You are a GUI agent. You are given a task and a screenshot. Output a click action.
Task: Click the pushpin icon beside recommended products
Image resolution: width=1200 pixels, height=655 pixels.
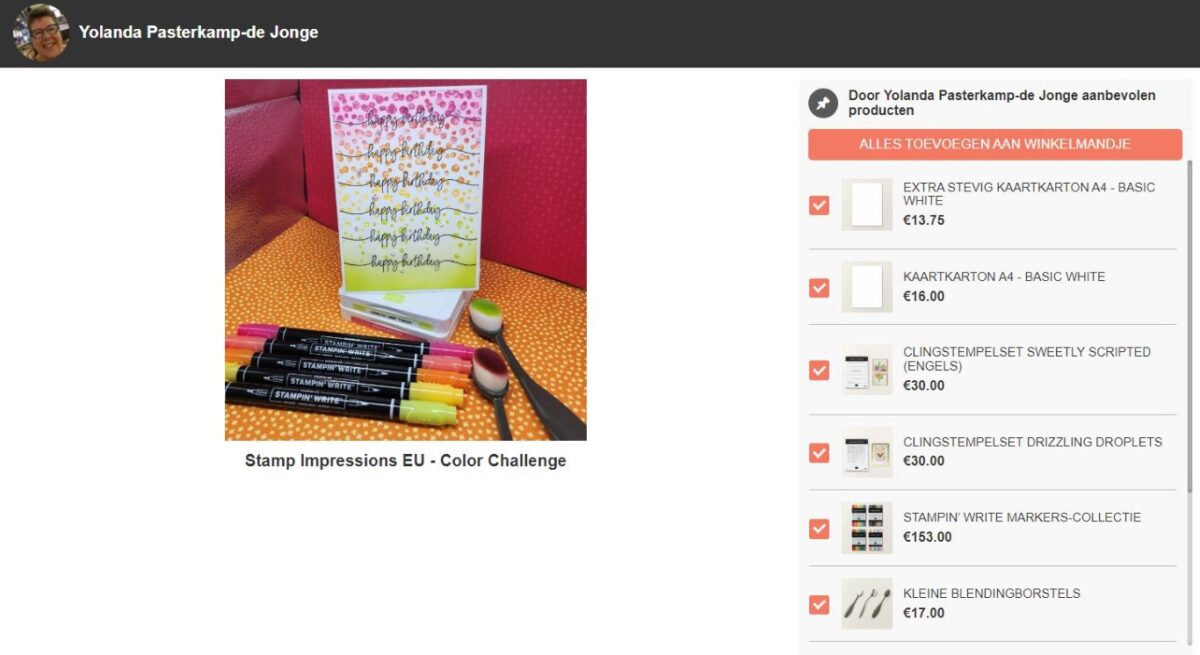(x=823, y=103)
